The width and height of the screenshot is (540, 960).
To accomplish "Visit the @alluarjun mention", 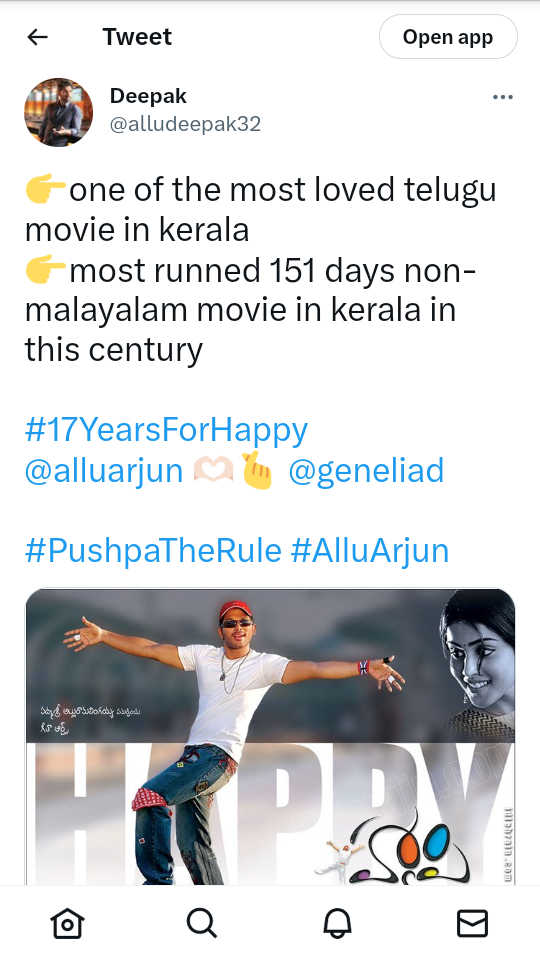I will [x=104, y=470].
